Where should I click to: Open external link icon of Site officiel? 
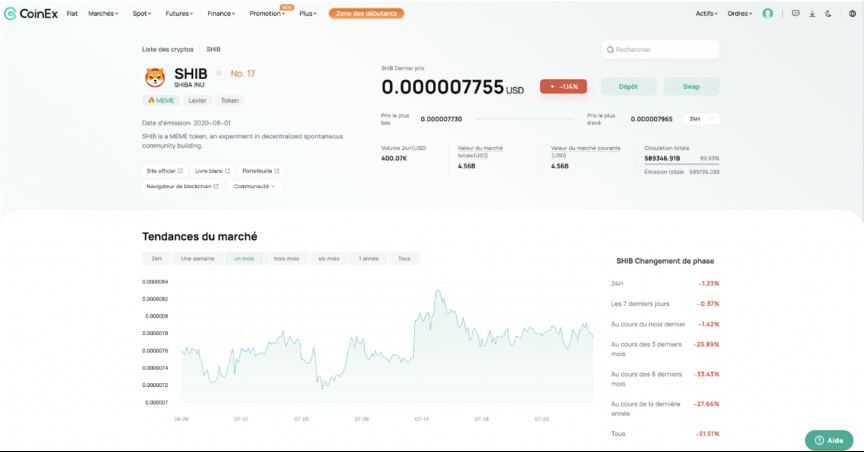click(x=180, y=171)
